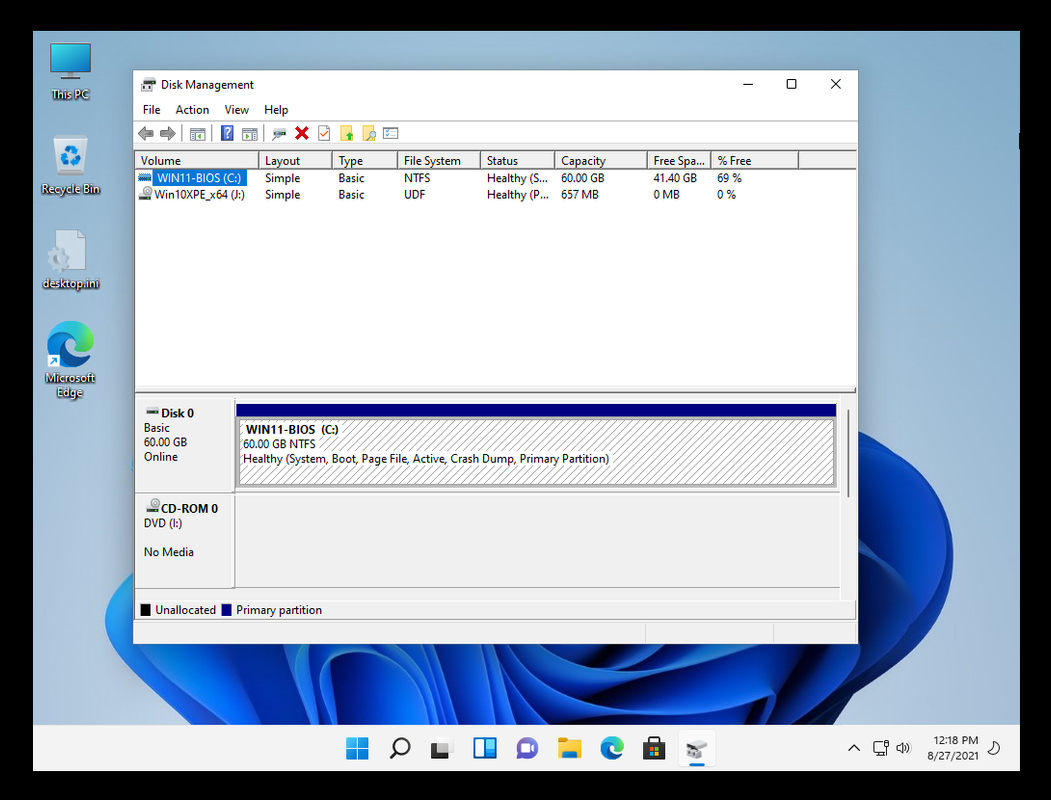Sort by the % Free column header
This screenshot has width=1051, height=800.
pos(755,161)
